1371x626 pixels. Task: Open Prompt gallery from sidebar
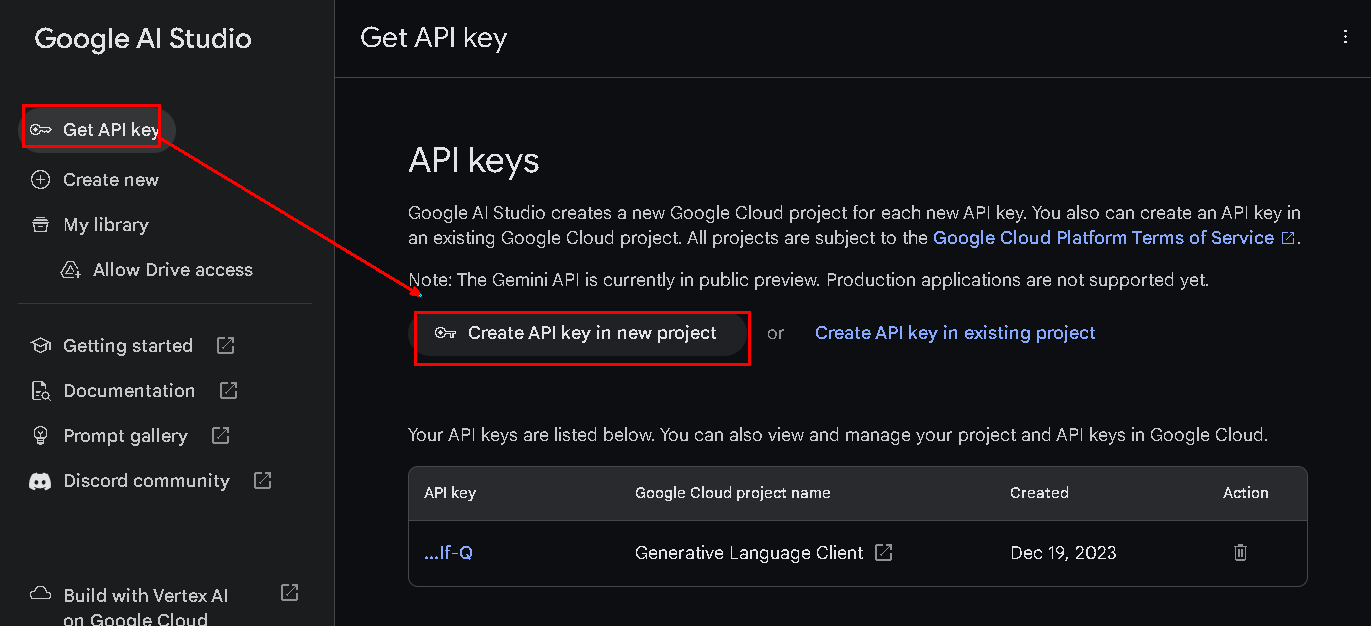(125, 436)
